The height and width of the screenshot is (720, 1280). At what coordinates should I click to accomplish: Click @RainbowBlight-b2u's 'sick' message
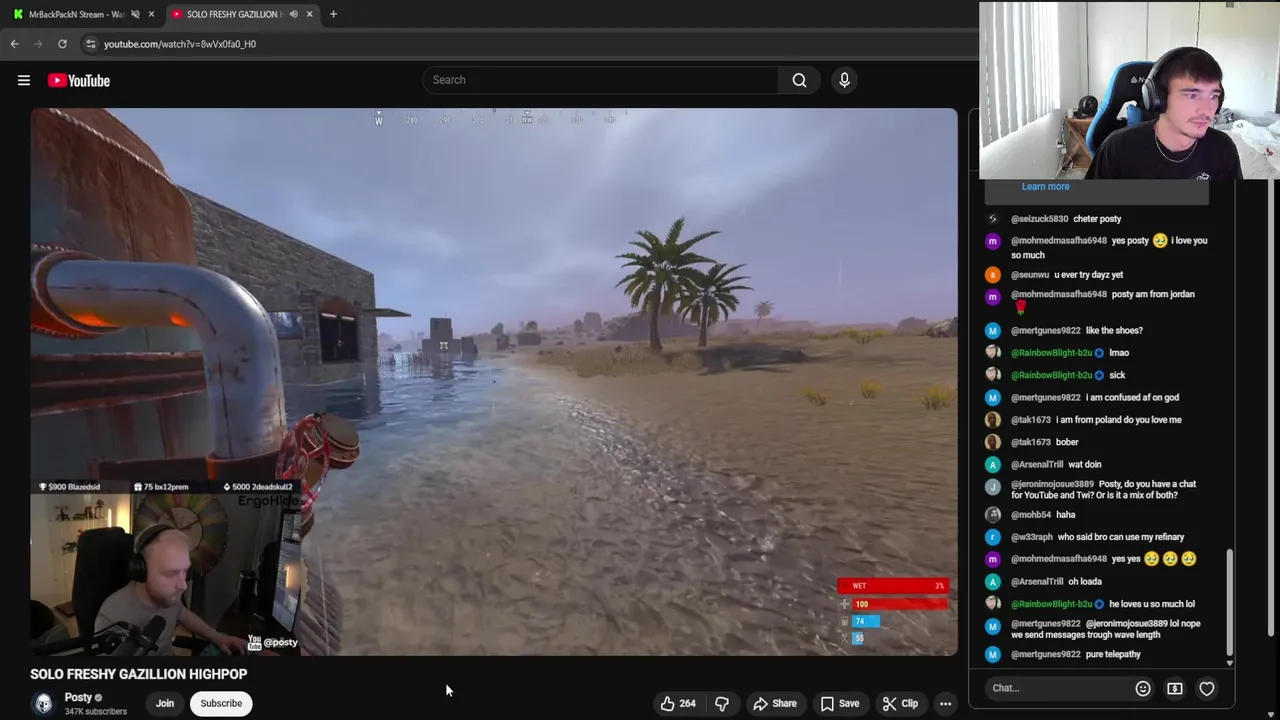pos(1117,375)
